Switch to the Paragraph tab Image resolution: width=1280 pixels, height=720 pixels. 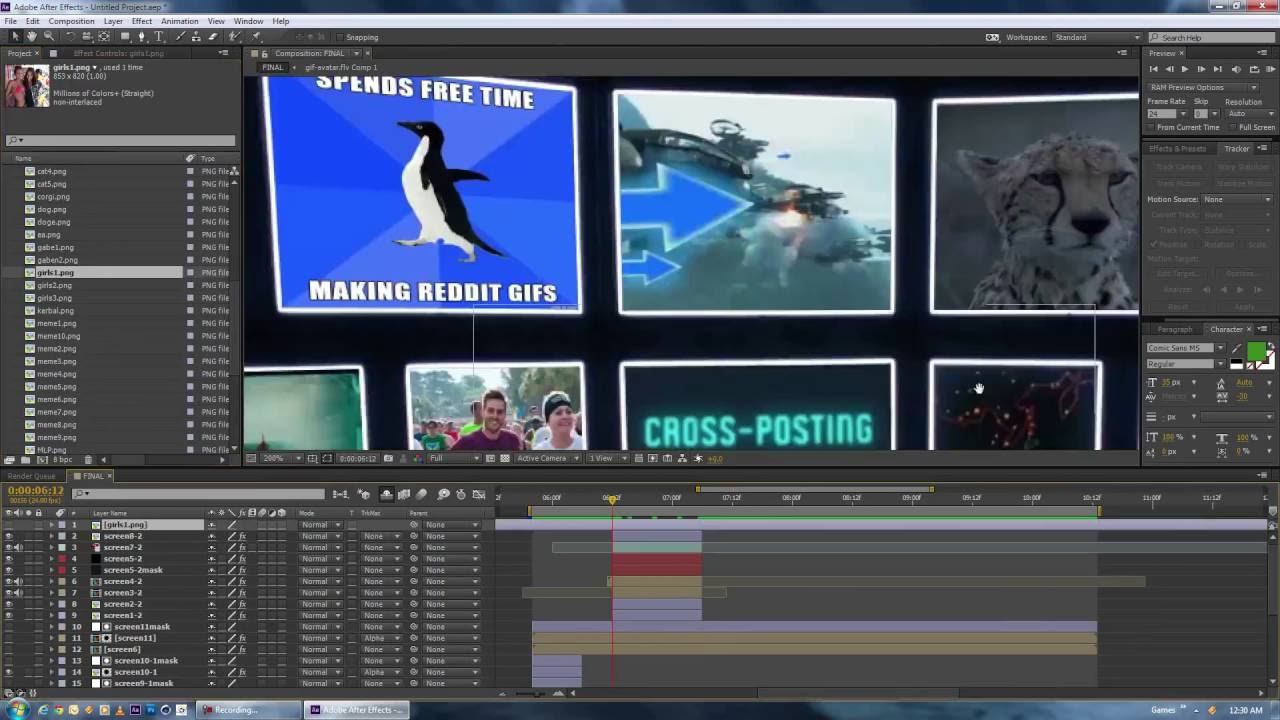point(1175,329)
